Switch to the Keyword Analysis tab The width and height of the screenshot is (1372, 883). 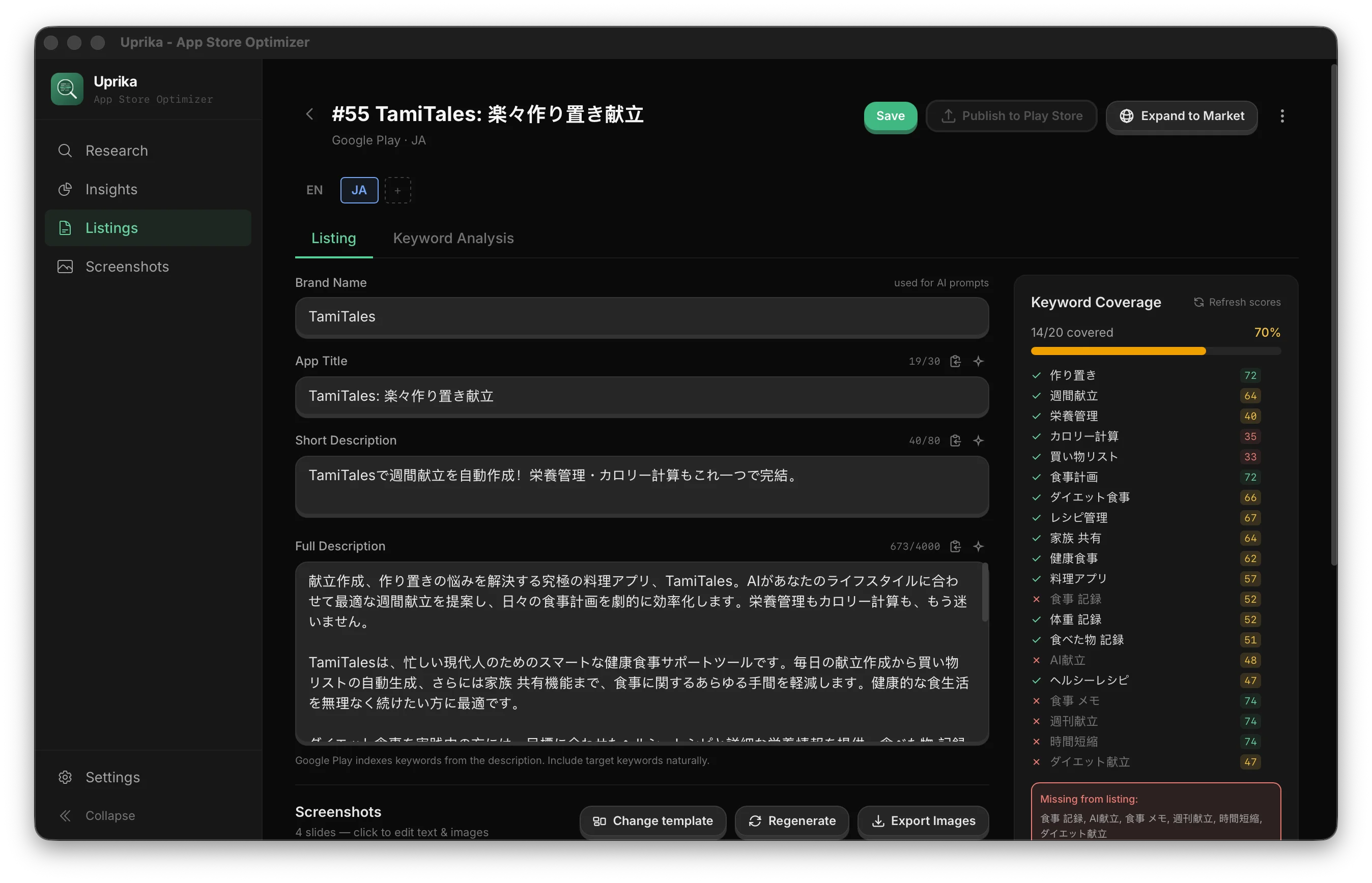tap(453, 239)
